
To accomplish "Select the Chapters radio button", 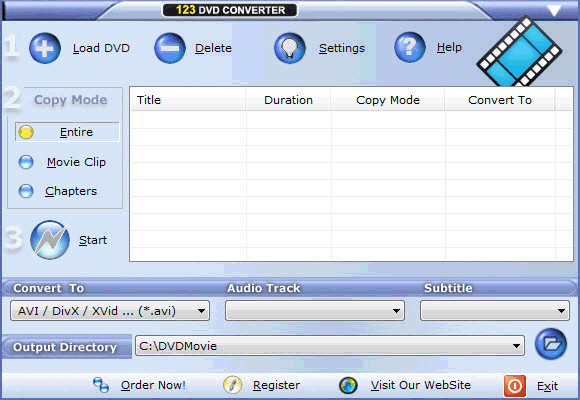I will point(26,191).
